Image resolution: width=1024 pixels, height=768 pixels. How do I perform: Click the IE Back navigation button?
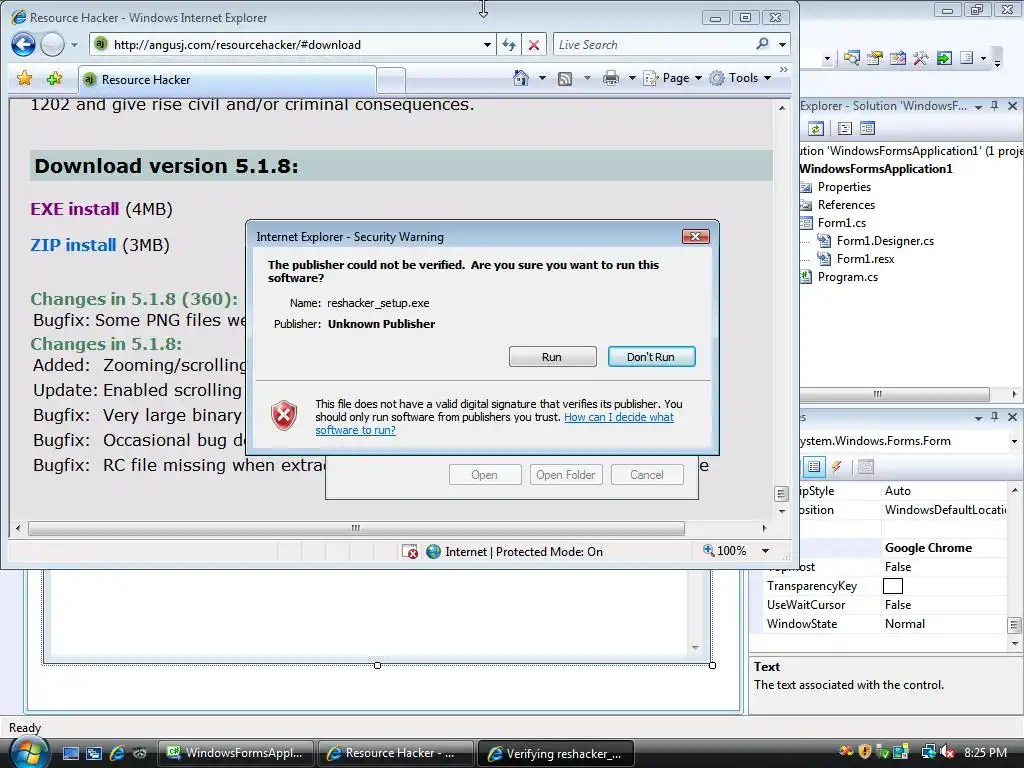pos(23,44)
